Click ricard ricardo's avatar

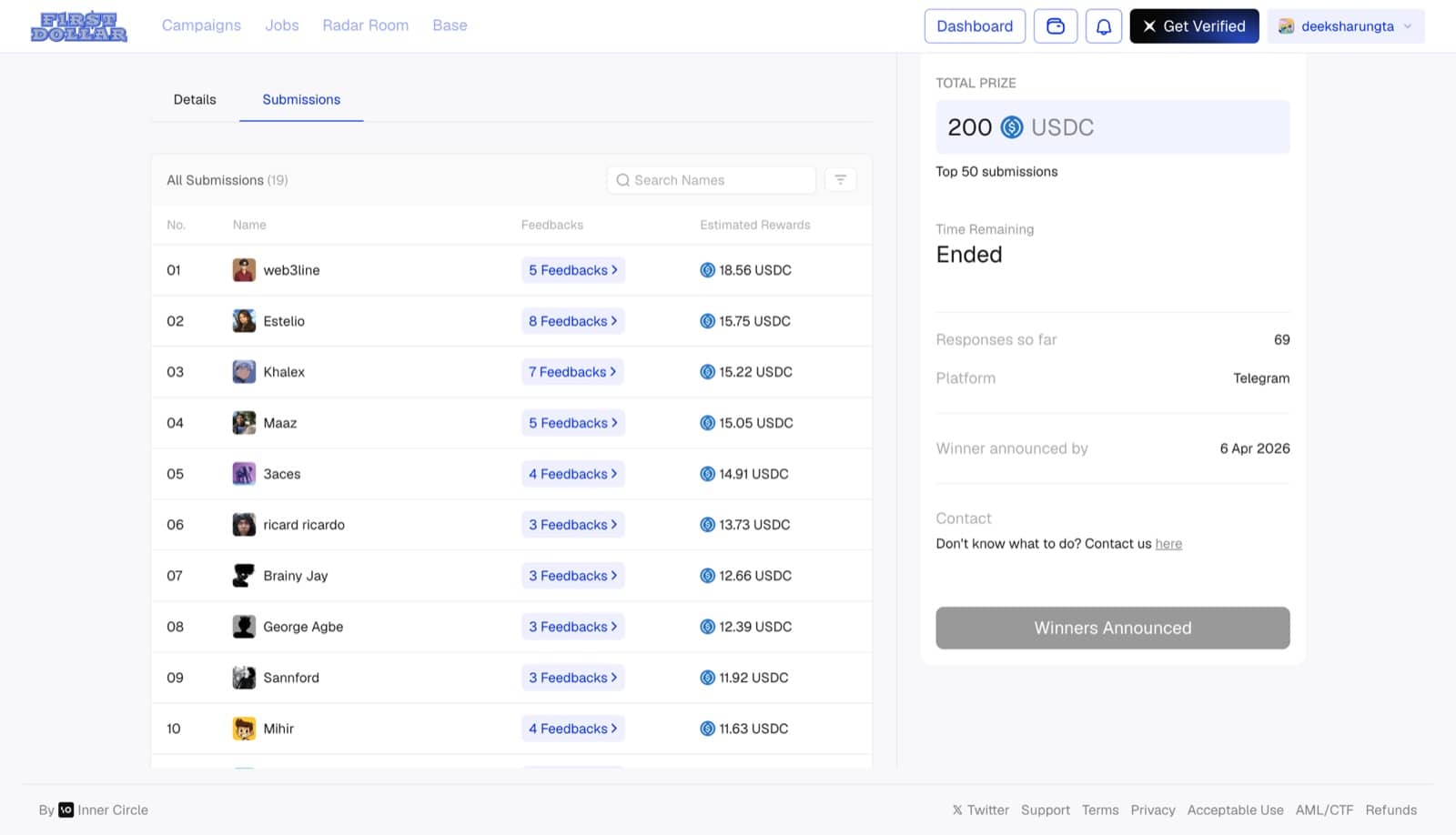[244, 525]
